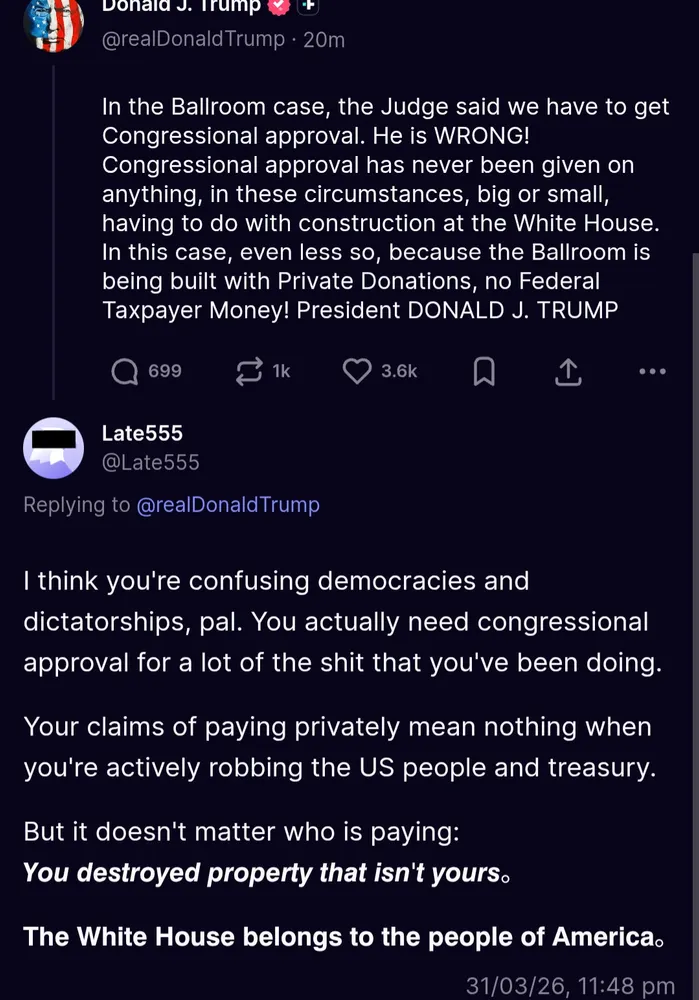Viewport: 699px width, 1000px height.
Task: Click the 20m post timestamp
Action: 324,39
